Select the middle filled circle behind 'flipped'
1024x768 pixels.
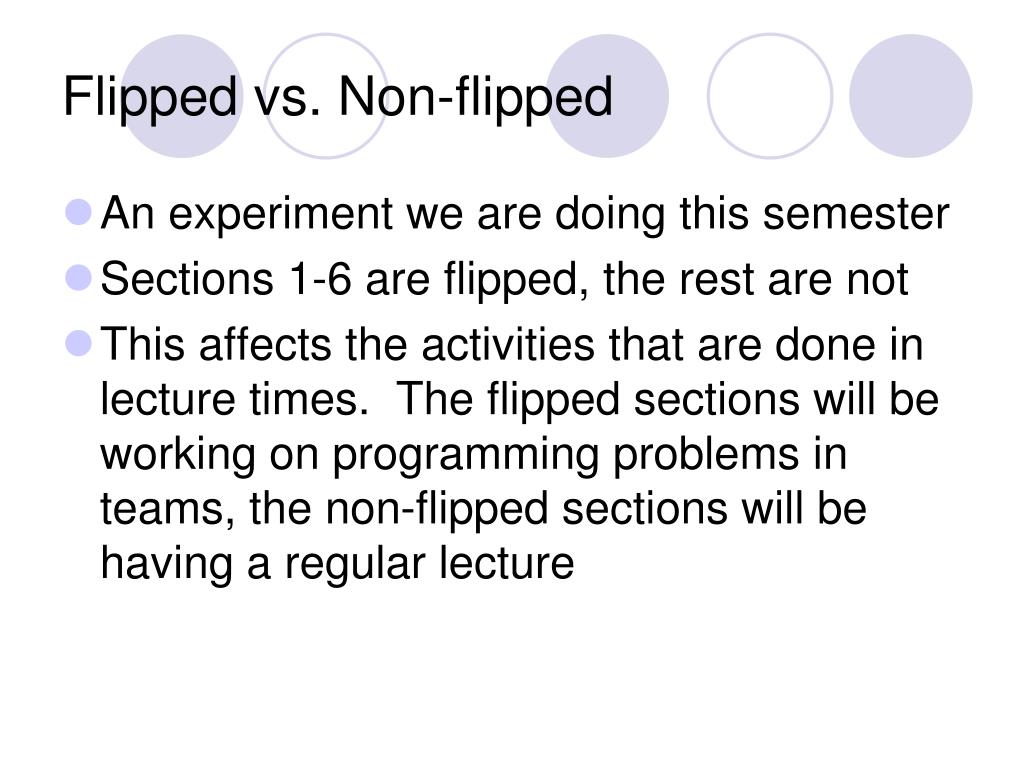pyautogui.click(x=607, y=96)
